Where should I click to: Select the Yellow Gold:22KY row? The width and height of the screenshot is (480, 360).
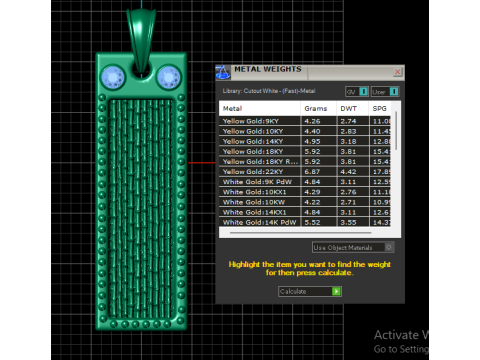click(305, 172)
